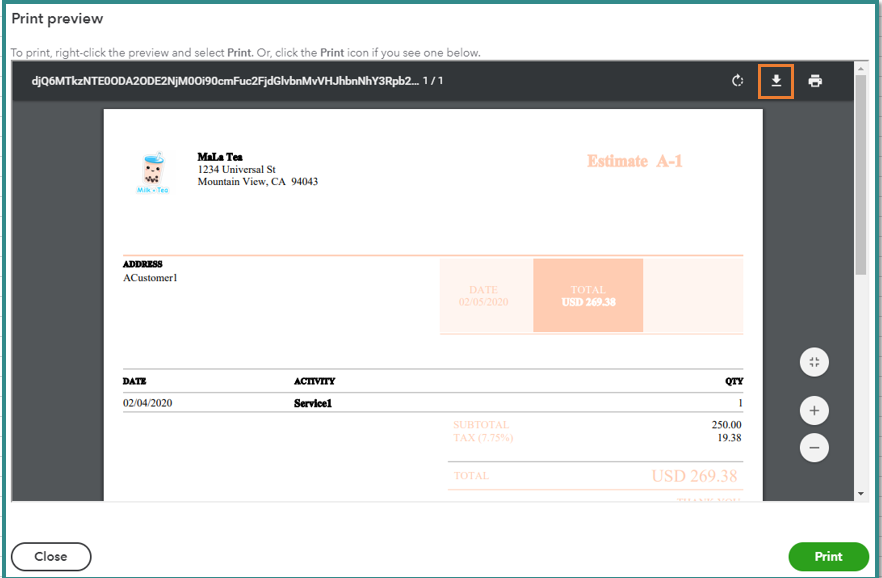Click the highlighted TOTAL USD 269.38 cell
The image size is (882, 578).
click(x=588, y=294)
